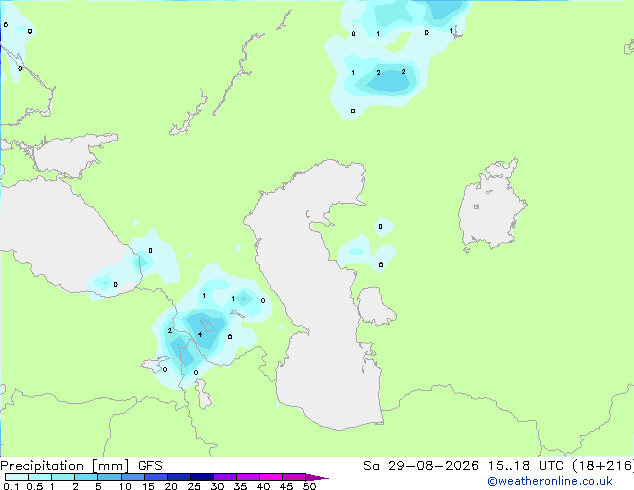The image size is (634, 490).
Task: Select legend swatch between 1 and 2
Action: 63,477
